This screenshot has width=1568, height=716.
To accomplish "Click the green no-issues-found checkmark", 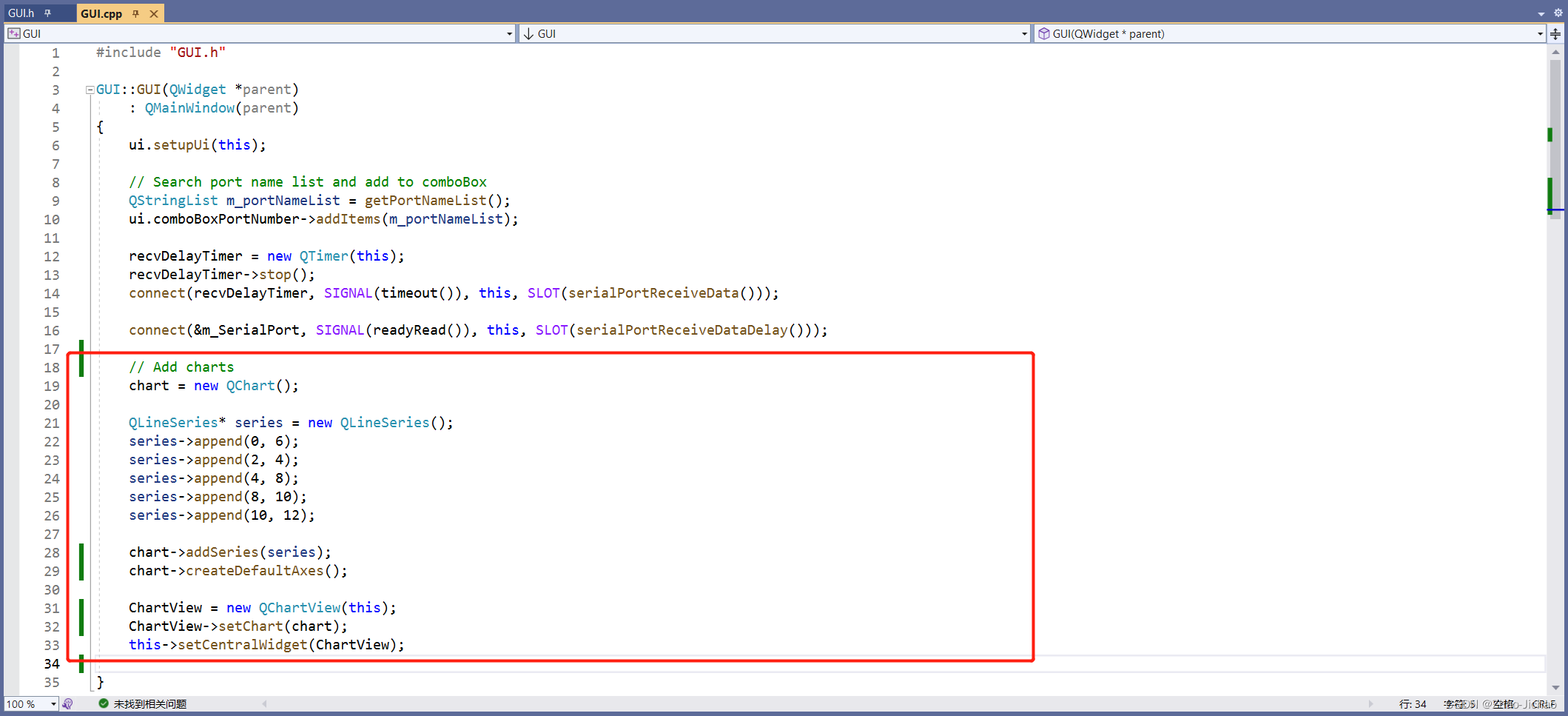I will pos(104,703).
